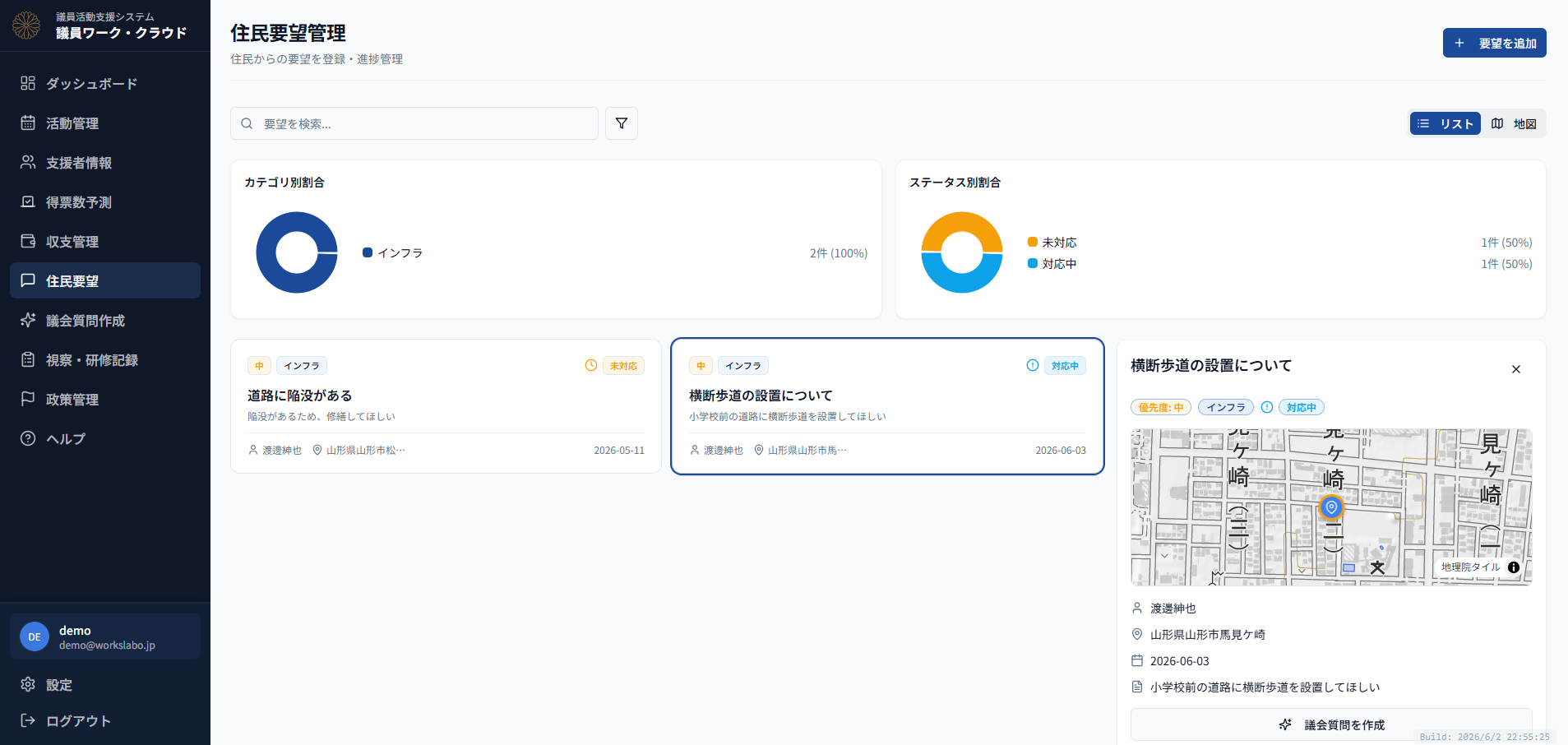The height and width of the screenshot is (745, 1568).
Task: Select the 横断歩道の設置について request card
Action: coord(887,406)
